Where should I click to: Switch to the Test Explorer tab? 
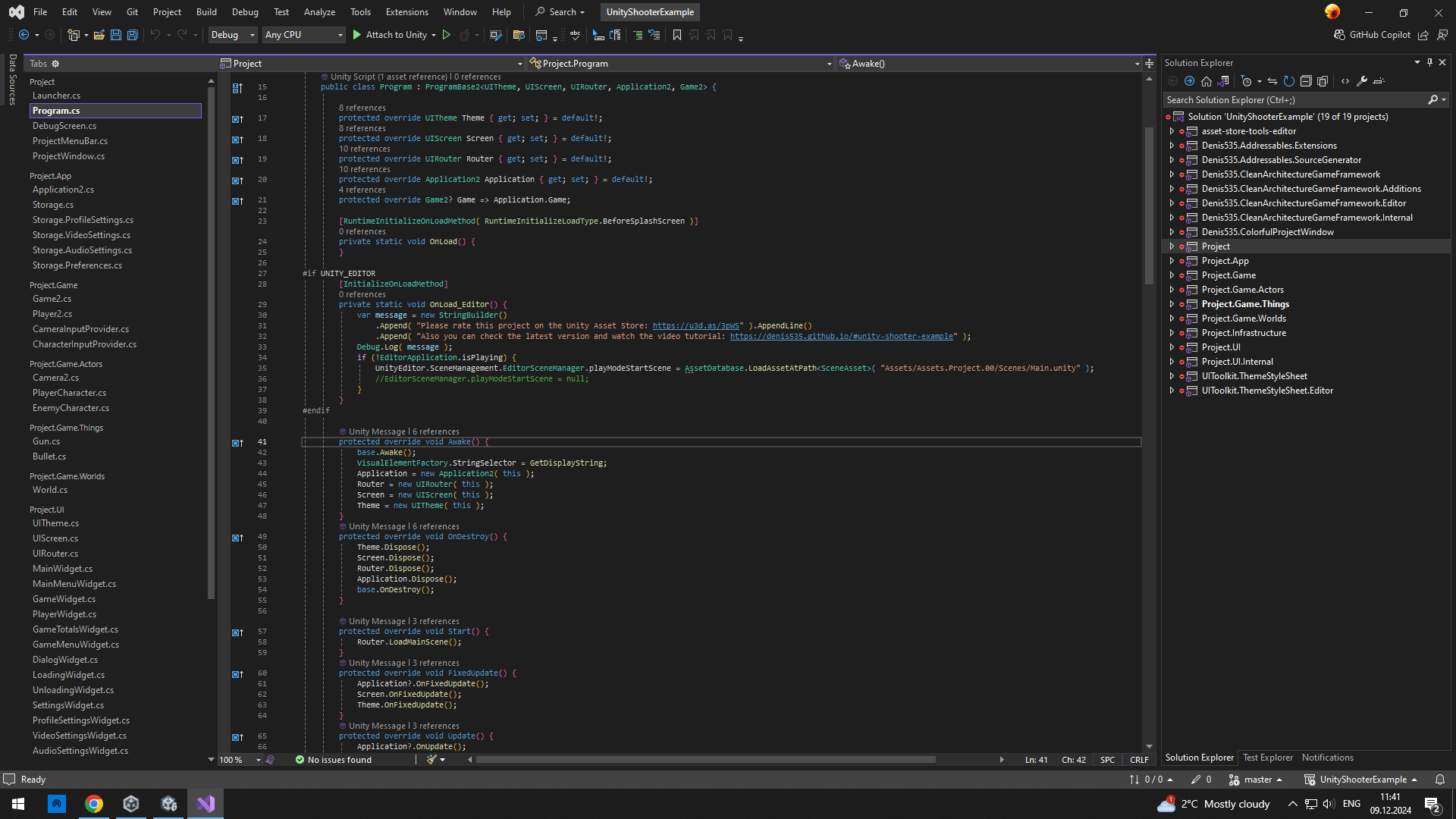click(x=1267, y=758)
